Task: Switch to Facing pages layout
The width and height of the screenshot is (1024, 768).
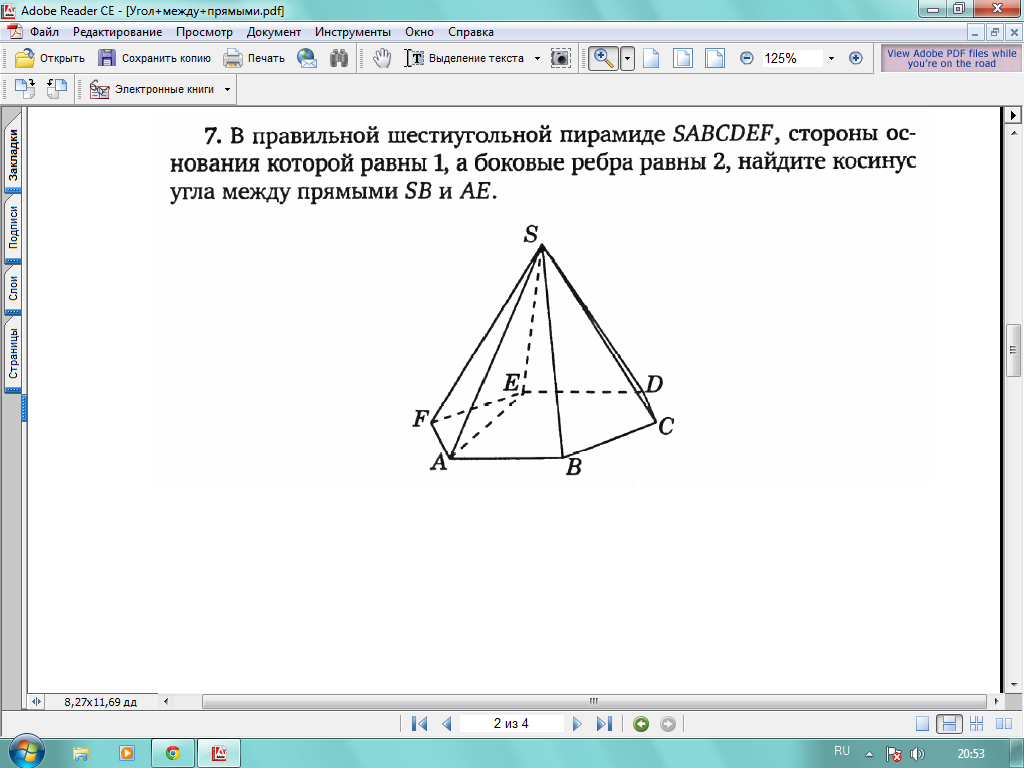Action: 1004,724
